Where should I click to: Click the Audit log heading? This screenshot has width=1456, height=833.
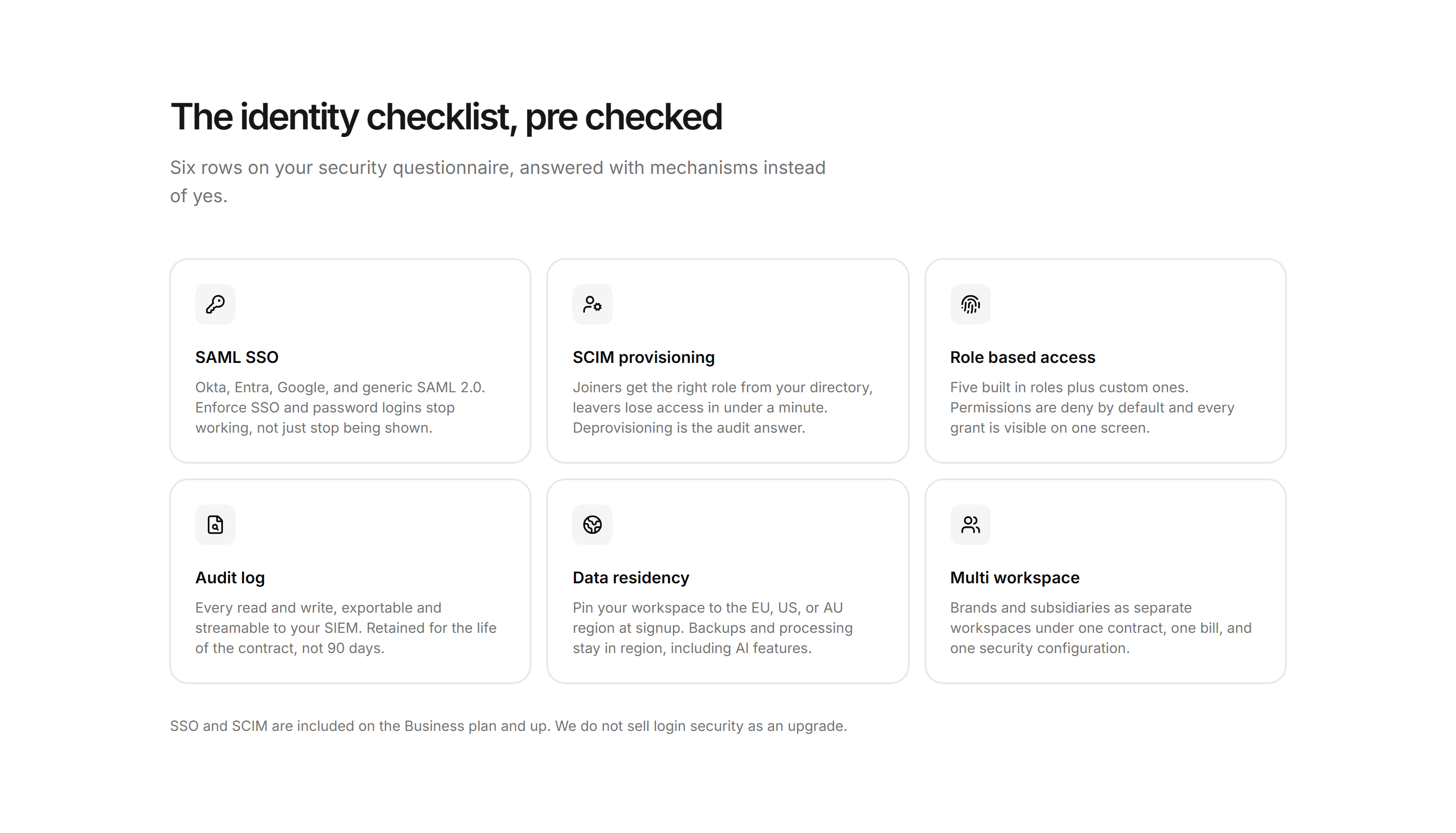coord(230,577)
